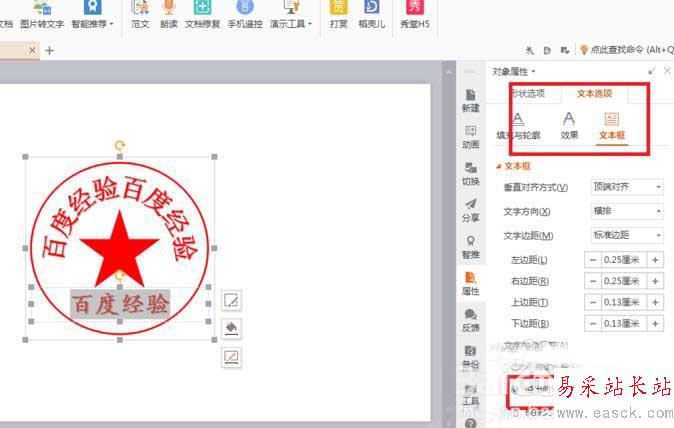Open 垂直对齐方式 dropdown showing 顶端对齐

pyautogui.click(x=627, y=187)
